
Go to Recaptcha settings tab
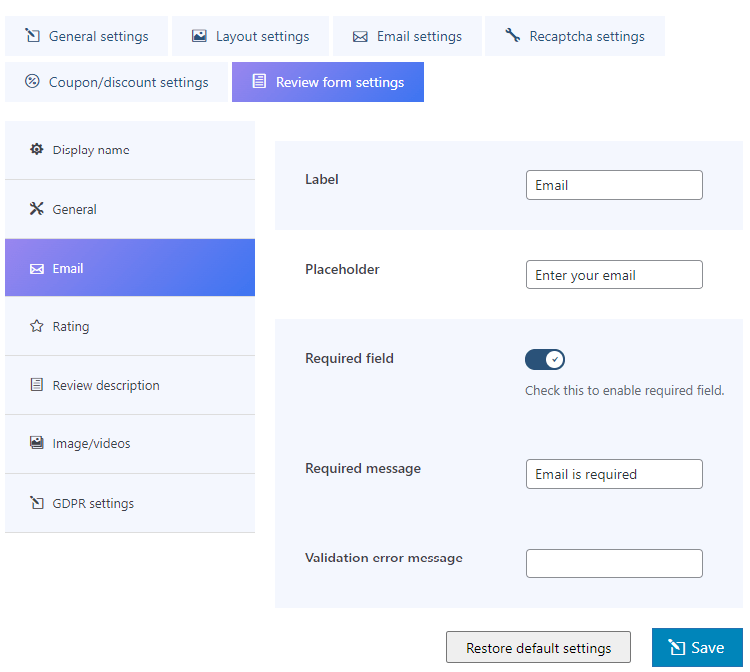(x=575, y=36)
